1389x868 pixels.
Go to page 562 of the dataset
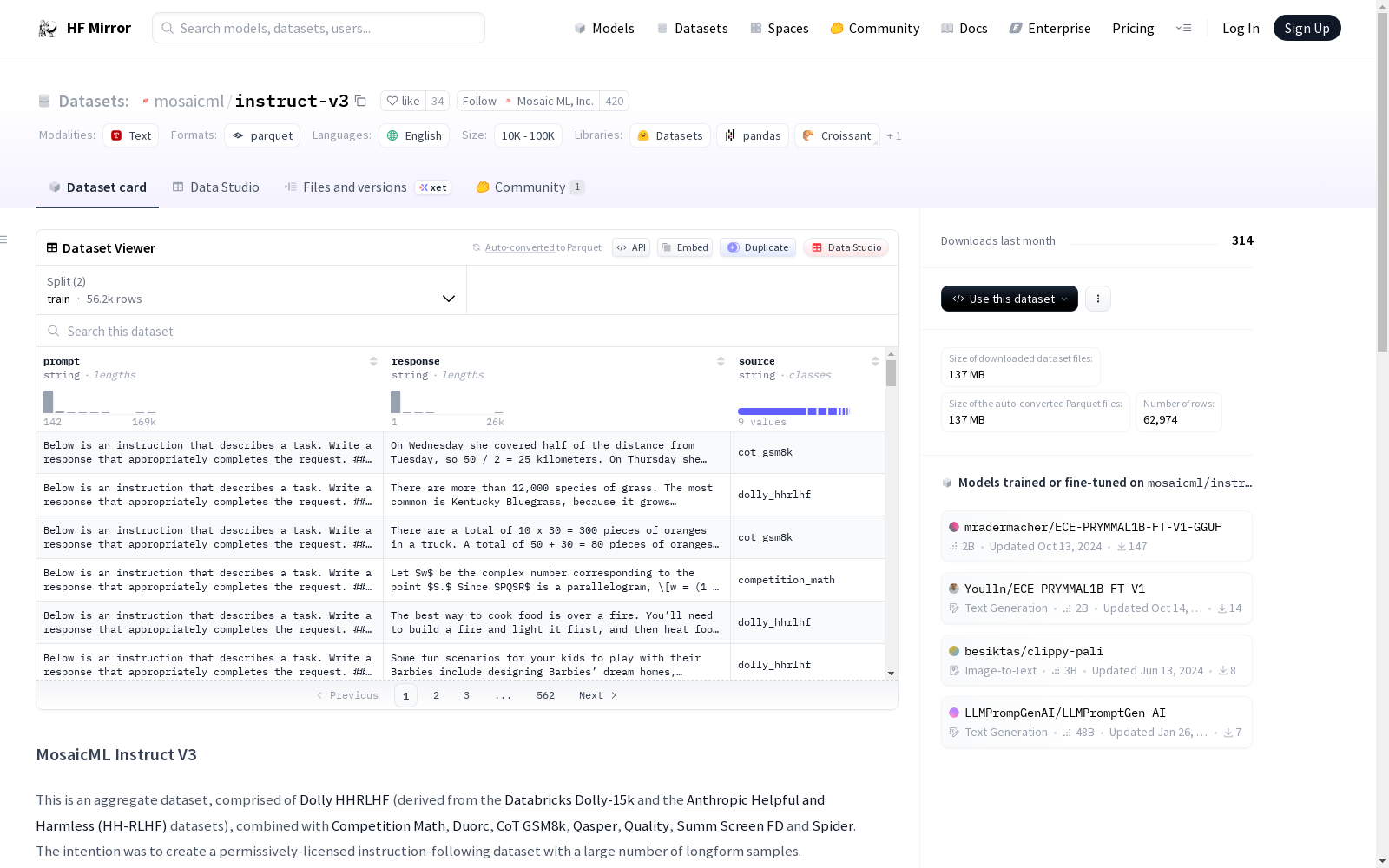tap(545, 695)
